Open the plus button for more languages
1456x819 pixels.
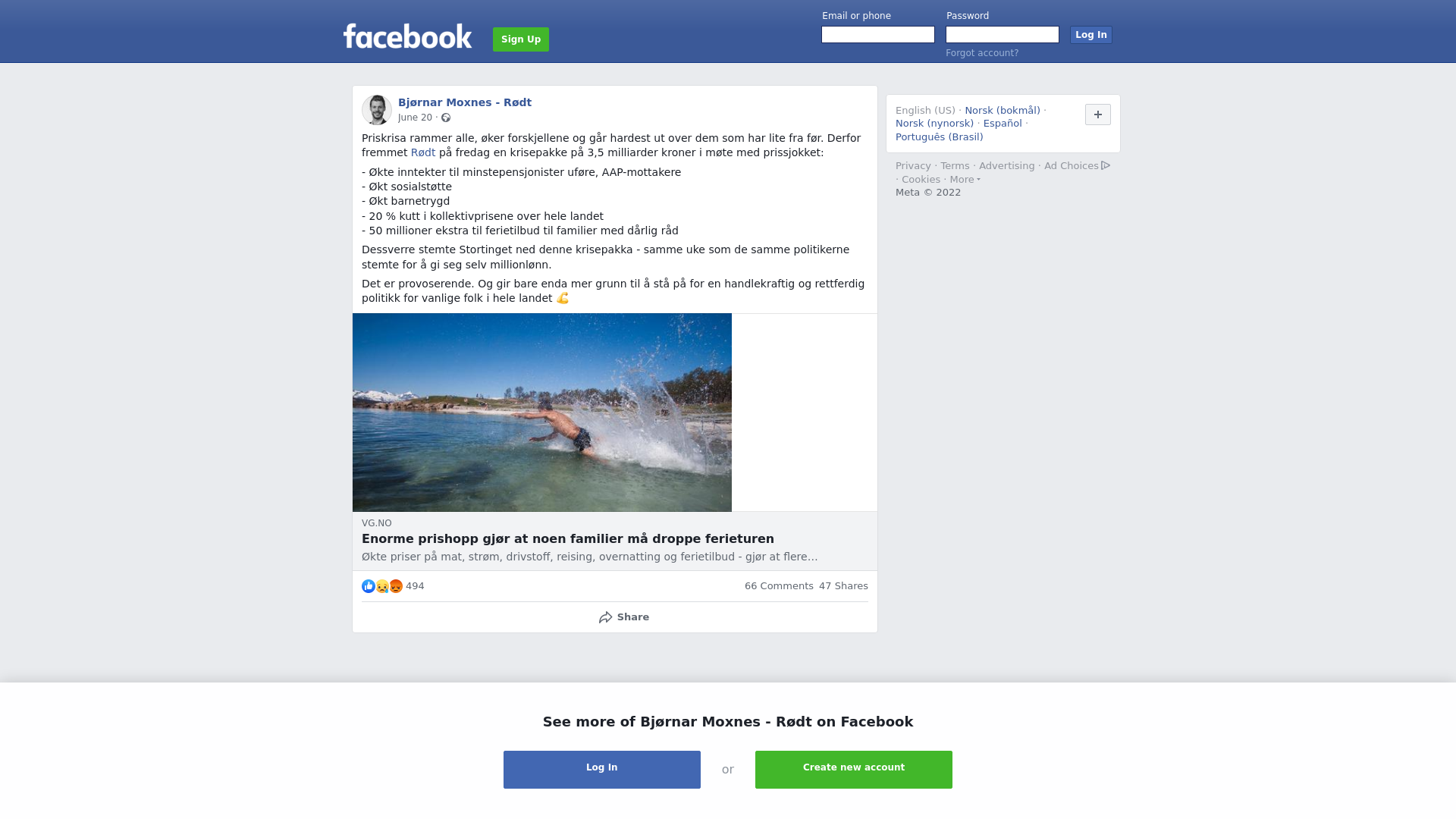(1098, 115)
